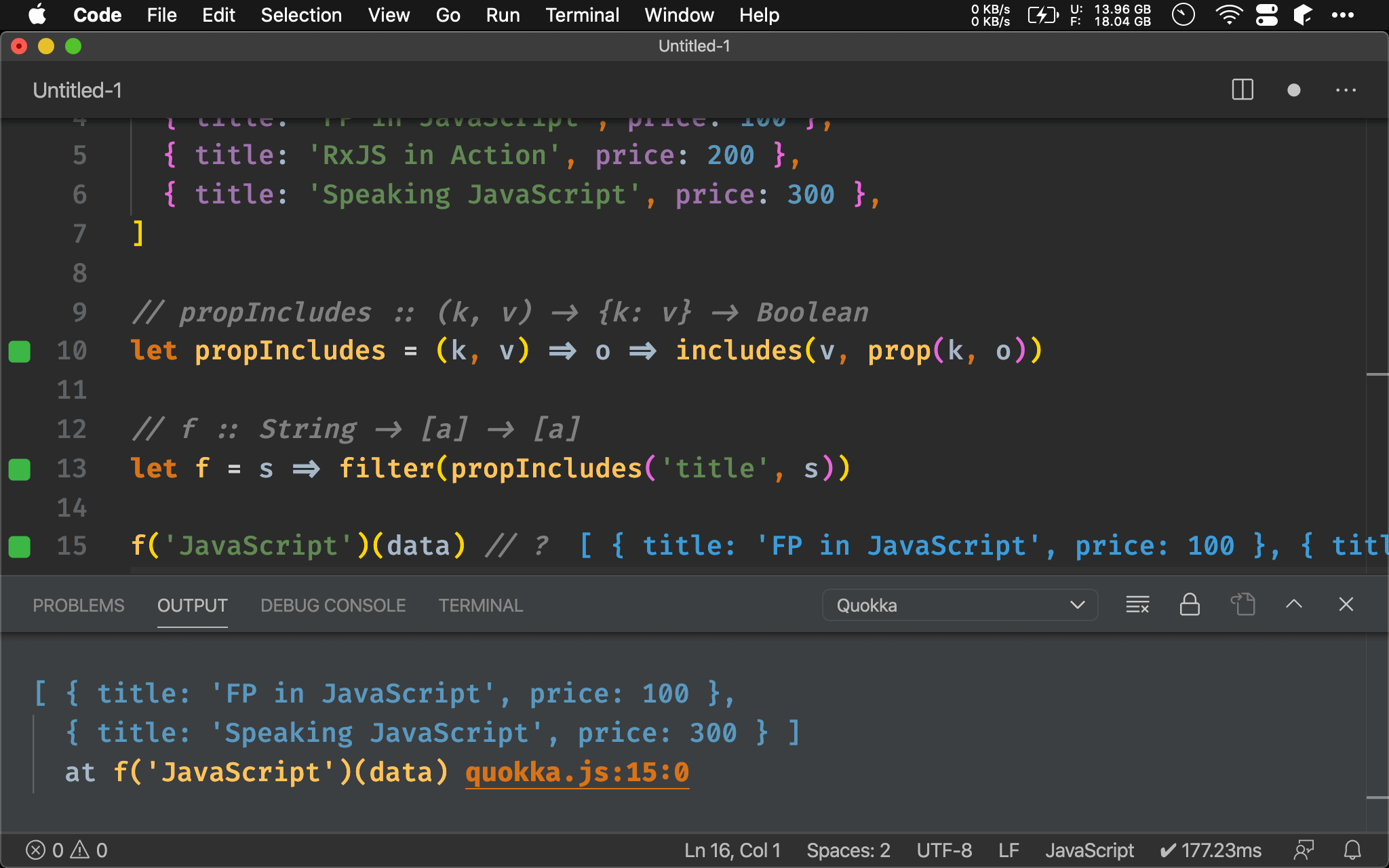This screenshot has width=1389, height=868.
Task: Place cursor on propIncludes definition
Action: pos(290,351)
